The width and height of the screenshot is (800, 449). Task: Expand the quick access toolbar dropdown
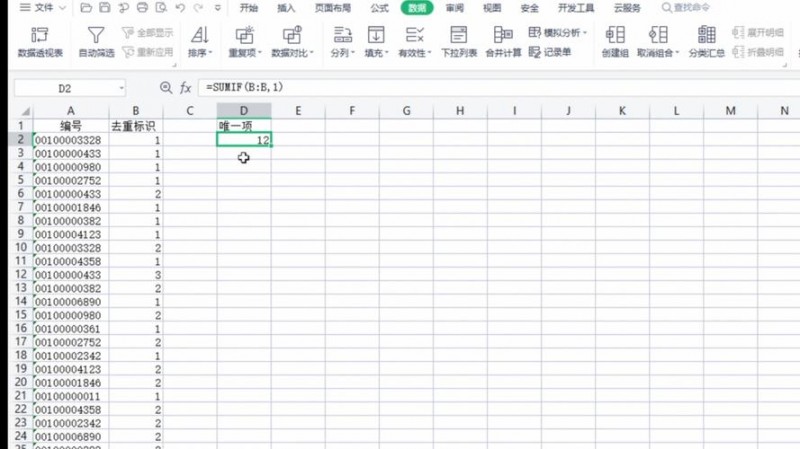tap(218, 8)
